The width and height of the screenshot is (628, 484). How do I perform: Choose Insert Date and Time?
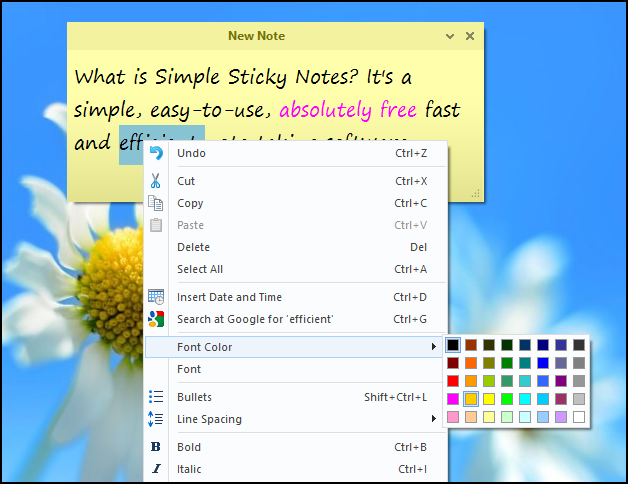pyautogui.click(x=296, y=297)
